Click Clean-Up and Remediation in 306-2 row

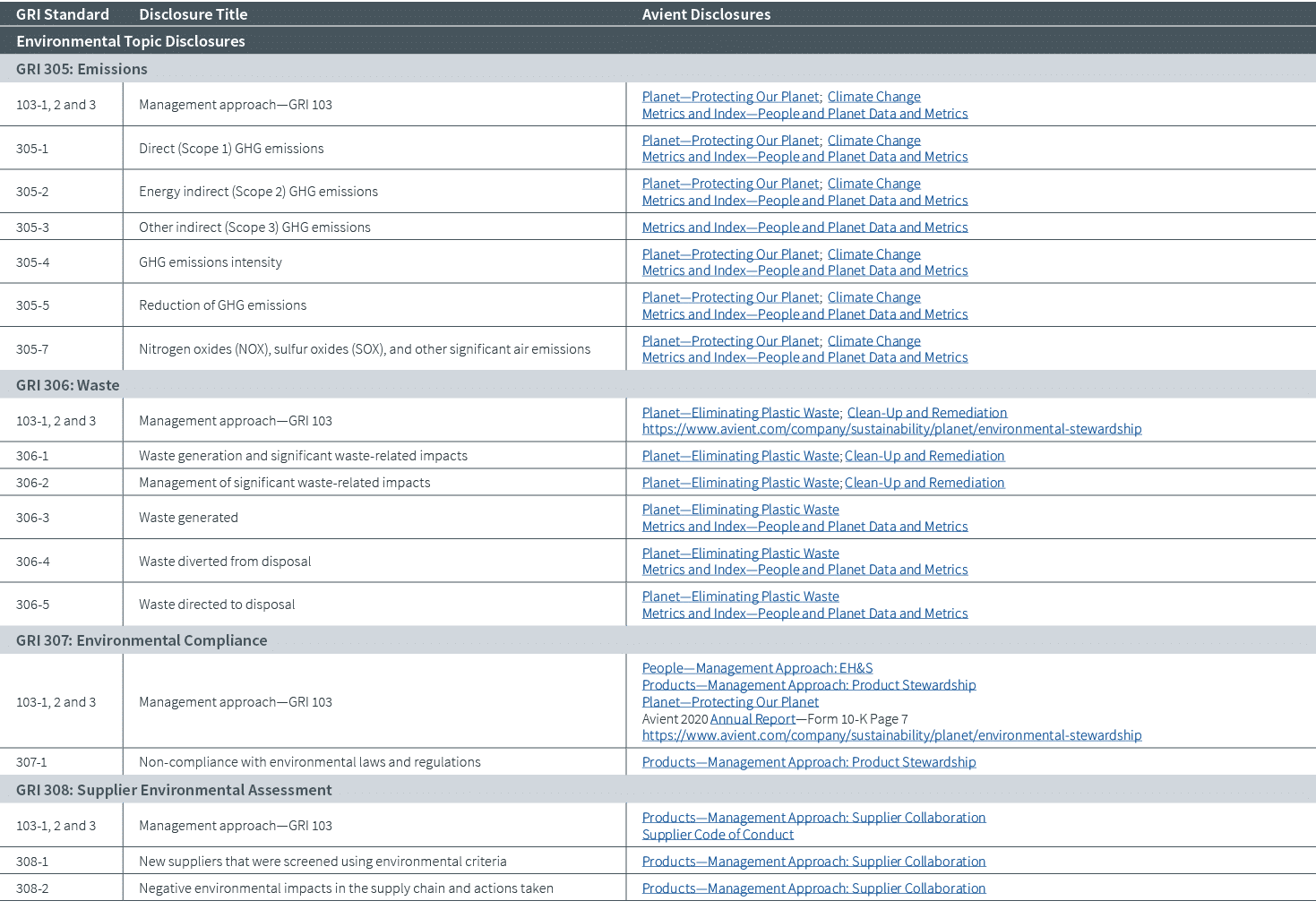925,483
